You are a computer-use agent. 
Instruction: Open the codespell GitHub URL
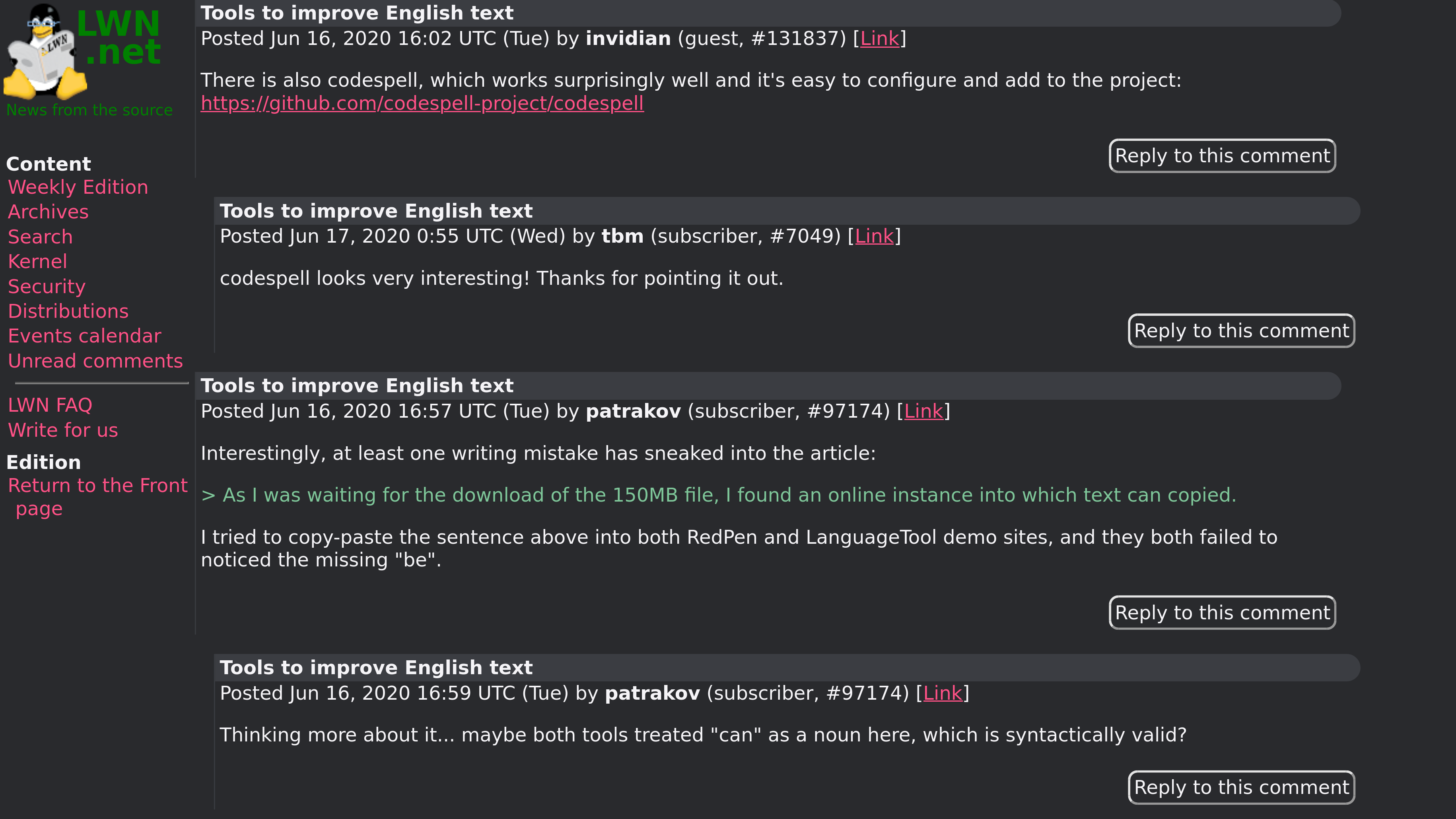click(422, 103)
